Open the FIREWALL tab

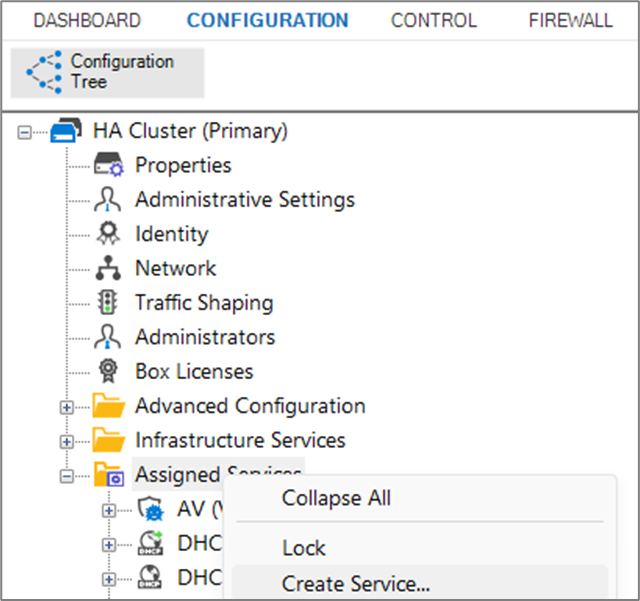coord(570,20)
